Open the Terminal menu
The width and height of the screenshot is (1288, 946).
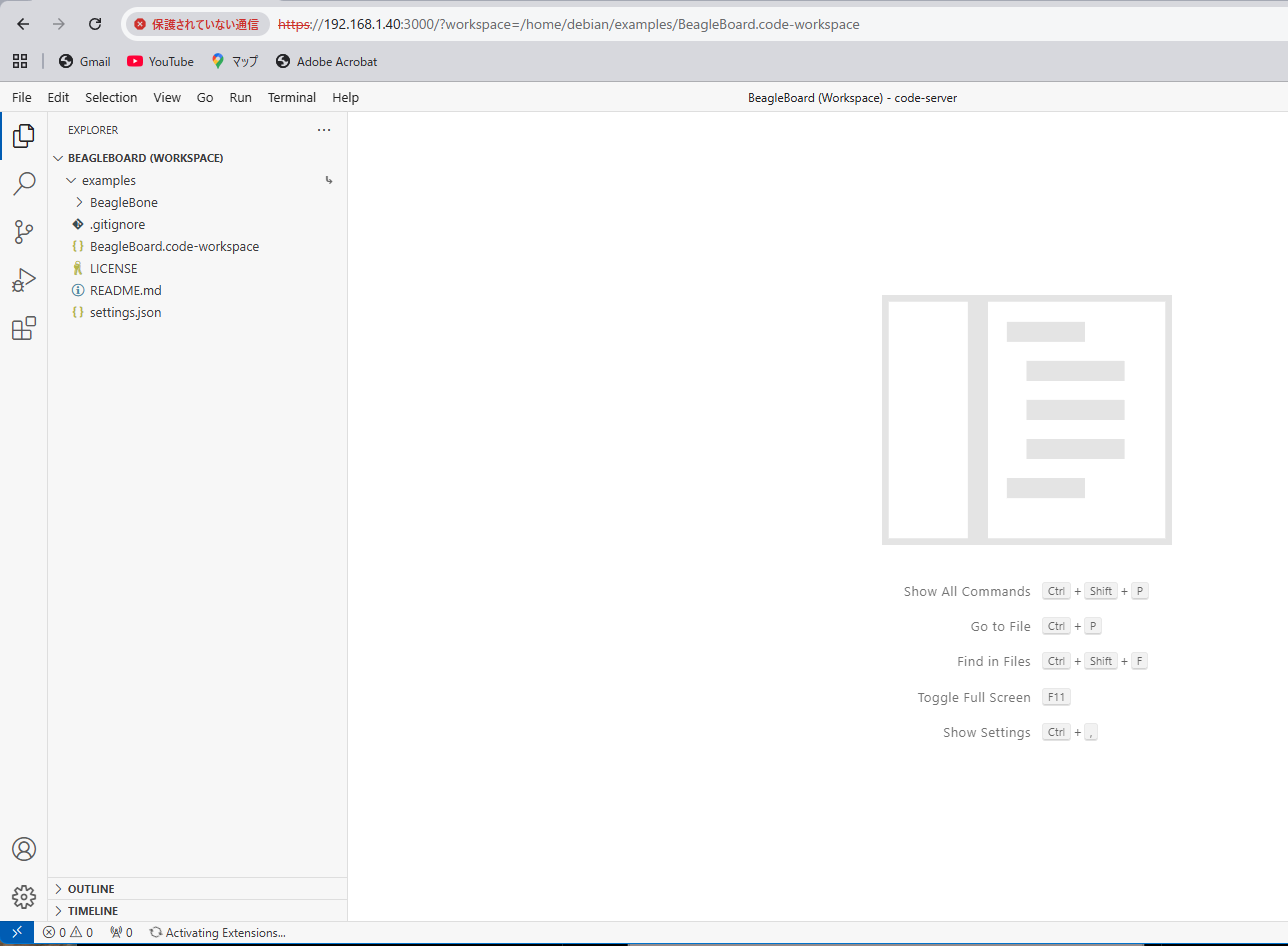(292, 97)
